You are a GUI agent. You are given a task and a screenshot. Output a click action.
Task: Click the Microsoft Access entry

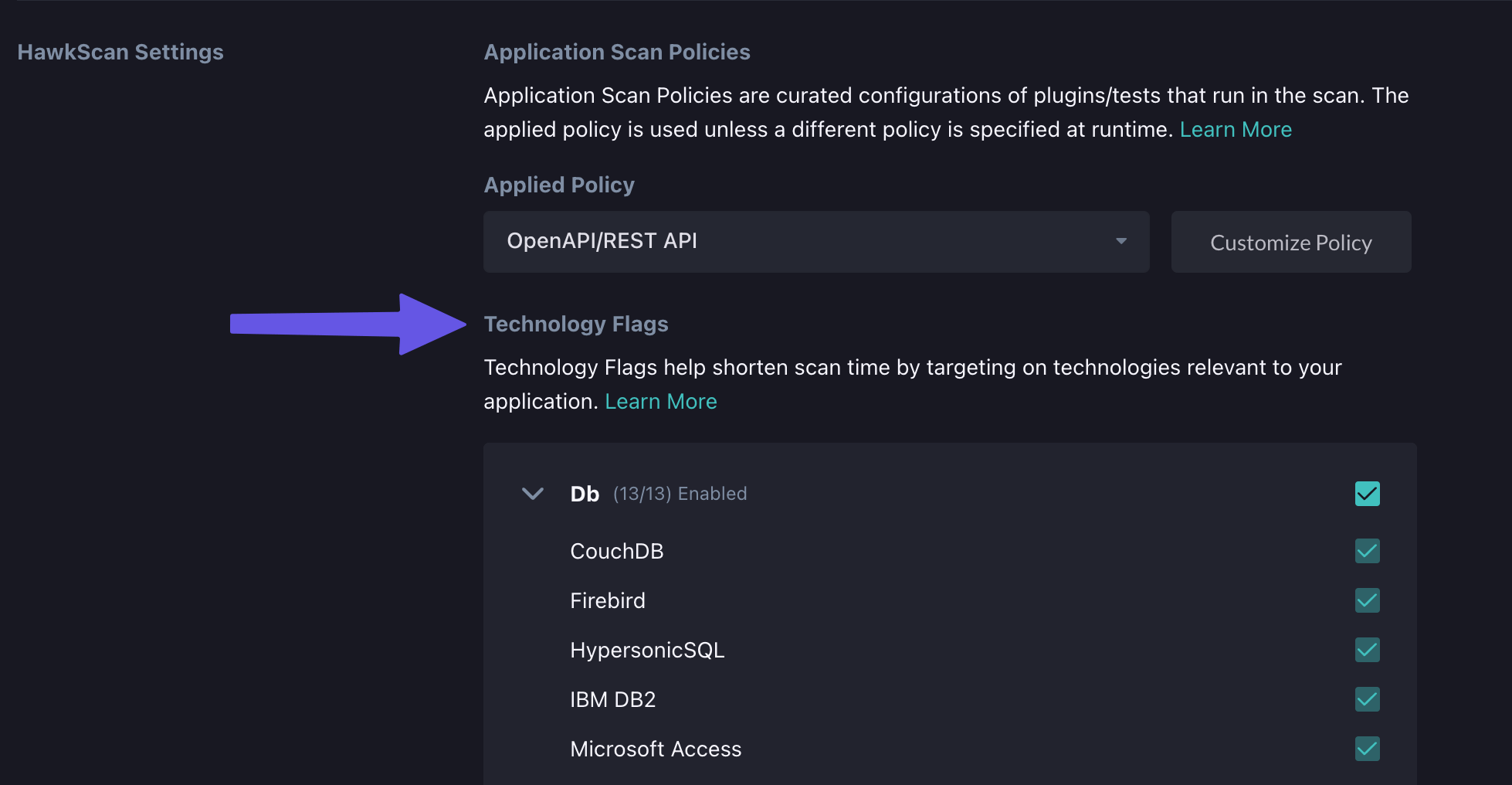pyautogui.click(x=656, y=749)
